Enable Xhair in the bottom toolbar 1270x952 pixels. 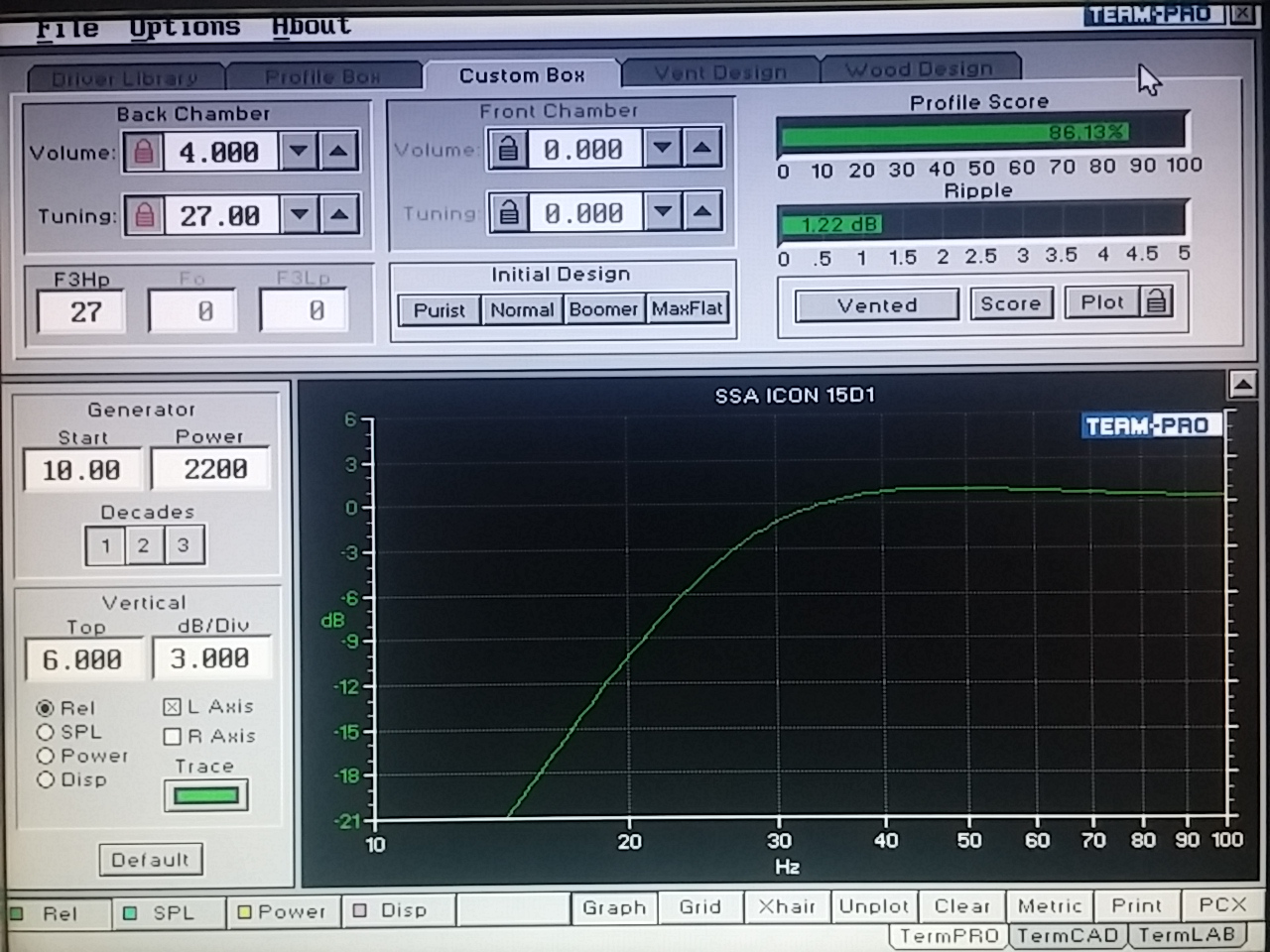[787, 906]
